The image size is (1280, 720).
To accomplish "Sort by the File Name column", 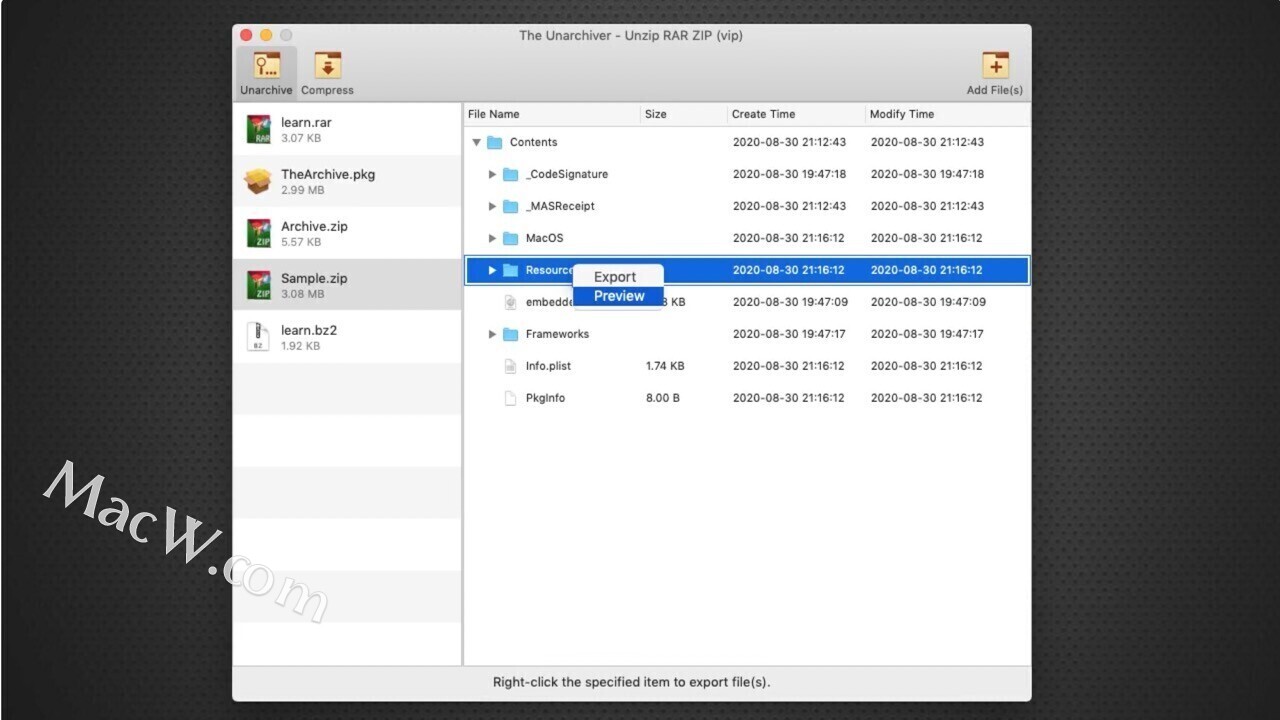I will coord(552,114).
